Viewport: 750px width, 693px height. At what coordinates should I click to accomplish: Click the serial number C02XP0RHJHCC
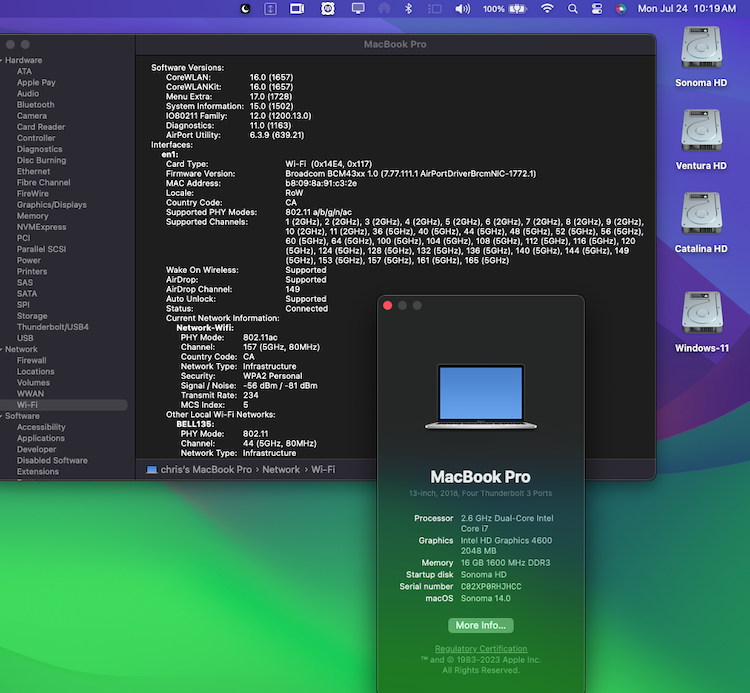coord(491,586)
